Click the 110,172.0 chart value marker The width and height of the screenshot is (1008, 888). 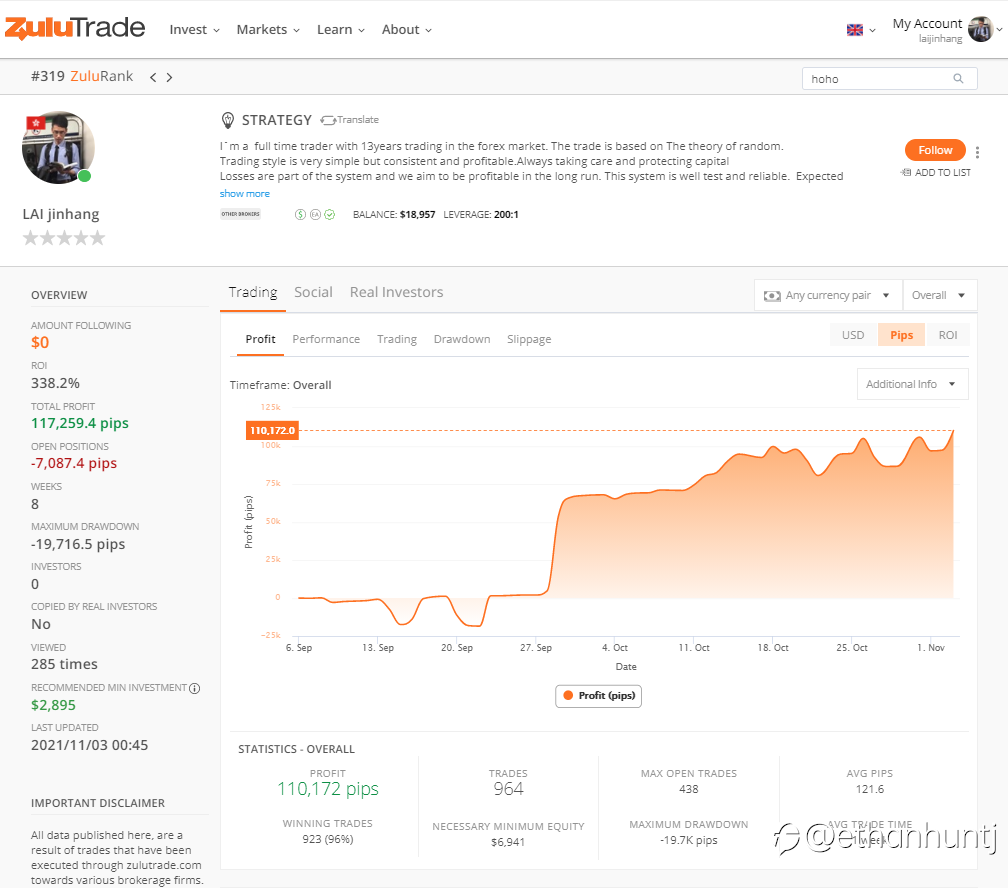(x=273, y=431)
